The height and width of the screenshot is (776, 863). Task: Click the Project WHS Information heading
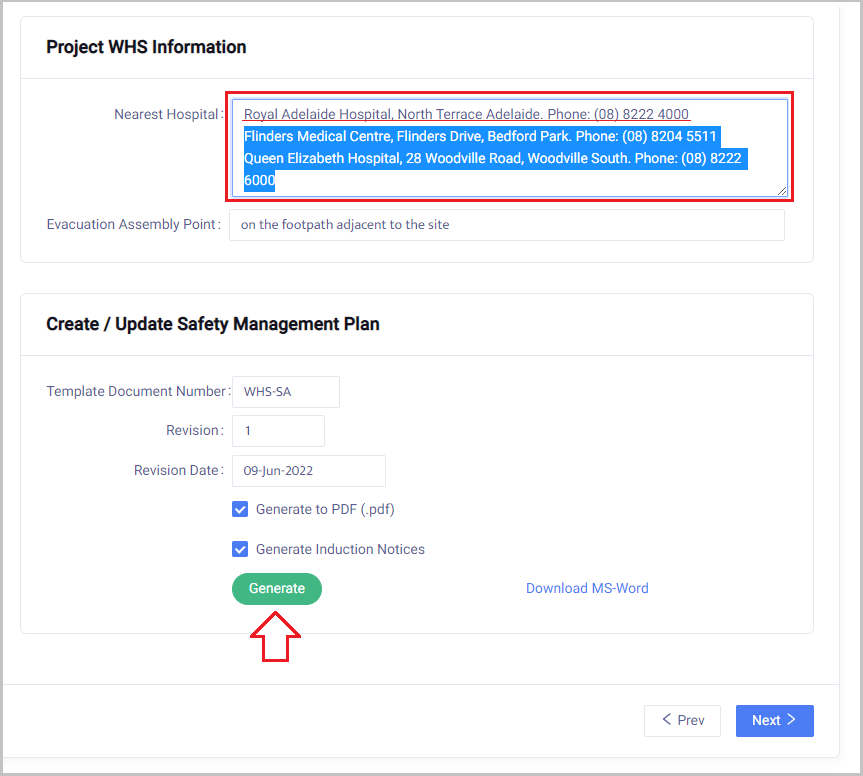pyautogui.click(x=146, y=47)
